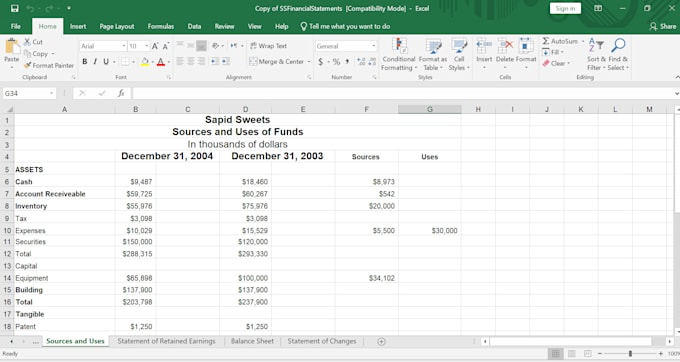The width and height of the screenshot is (680, 362).
Task: Decrease font size with the small A
Action: pos(165,46)
